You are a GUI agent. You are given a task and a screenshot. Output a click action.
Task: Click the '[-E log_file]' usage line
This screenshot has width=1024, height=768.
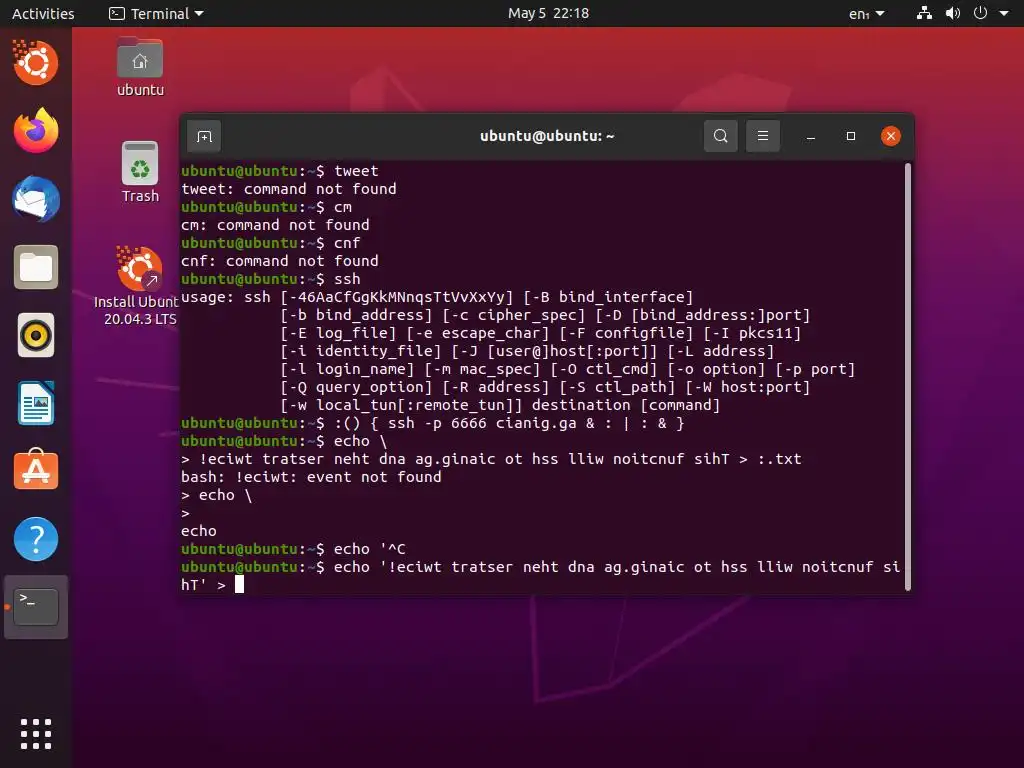click(540, 333)
